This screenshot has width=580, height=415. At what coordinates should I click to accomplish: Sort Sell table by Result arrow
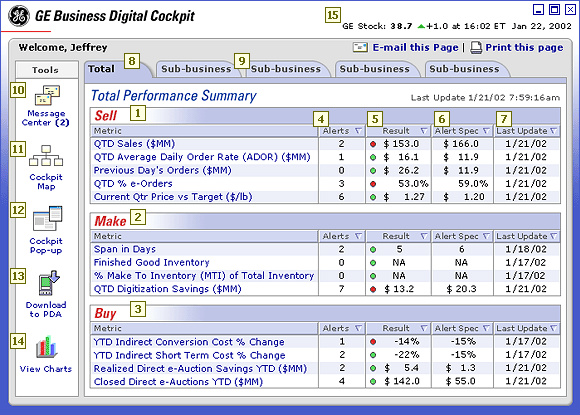point(424,131)
